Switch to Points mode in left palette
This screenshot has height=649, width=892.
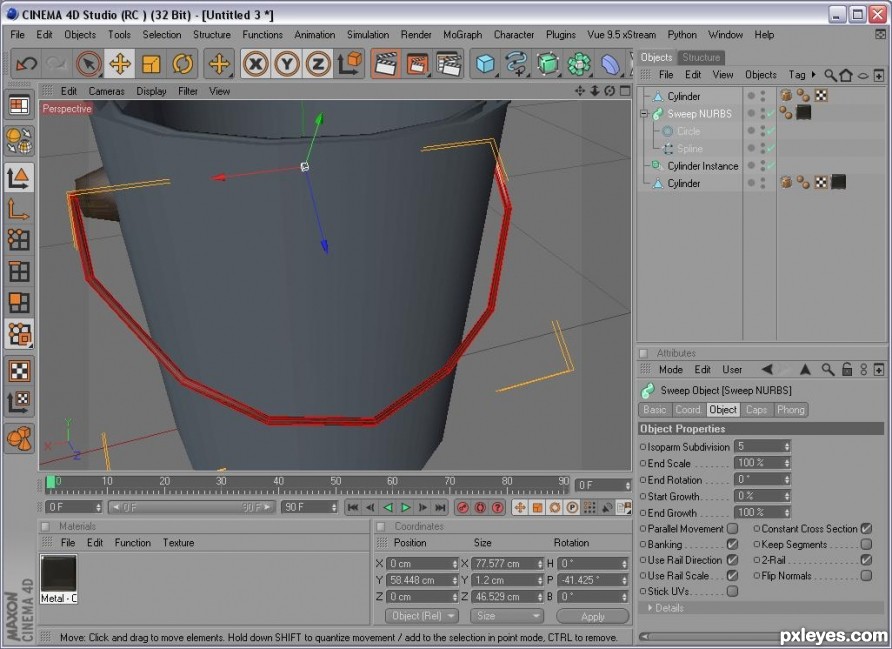point(19,241)
